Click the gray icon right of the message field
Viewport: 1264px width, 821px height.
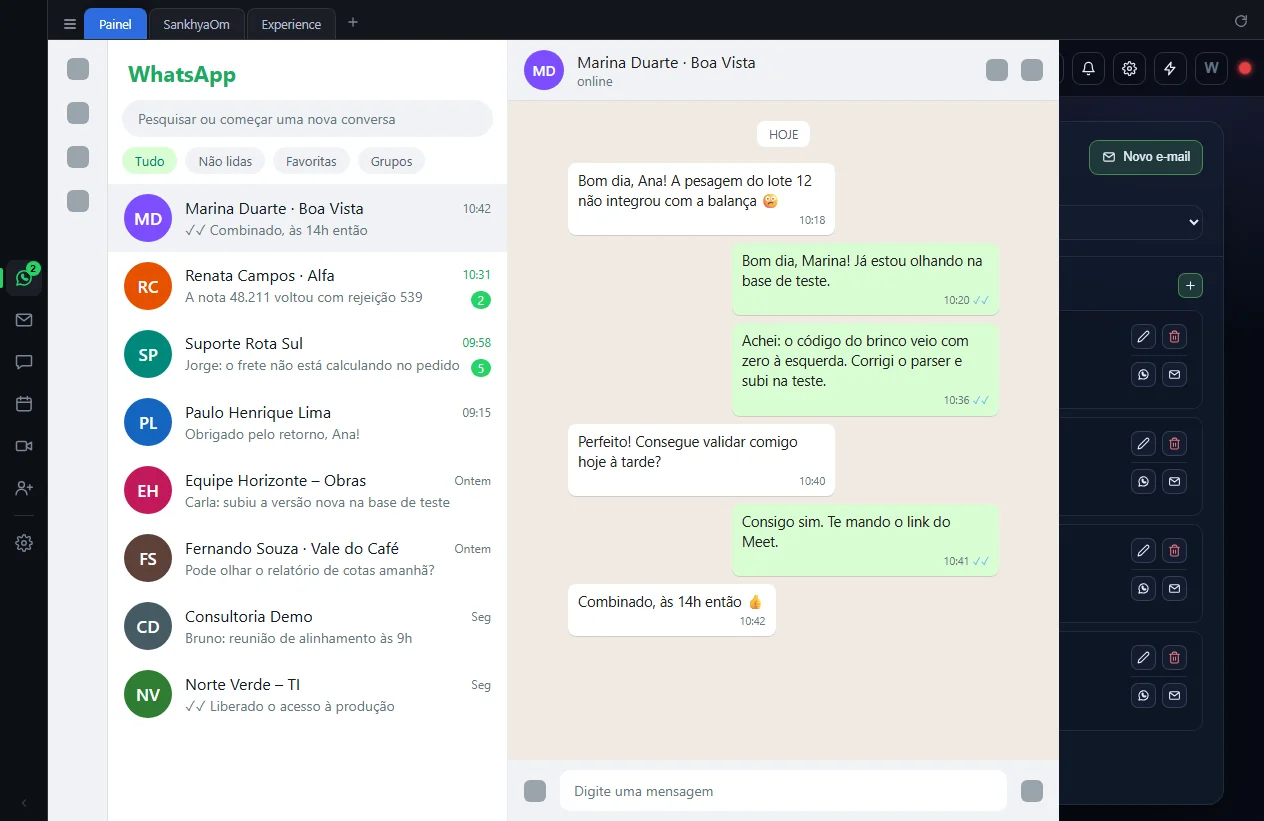pos(1032,791)
